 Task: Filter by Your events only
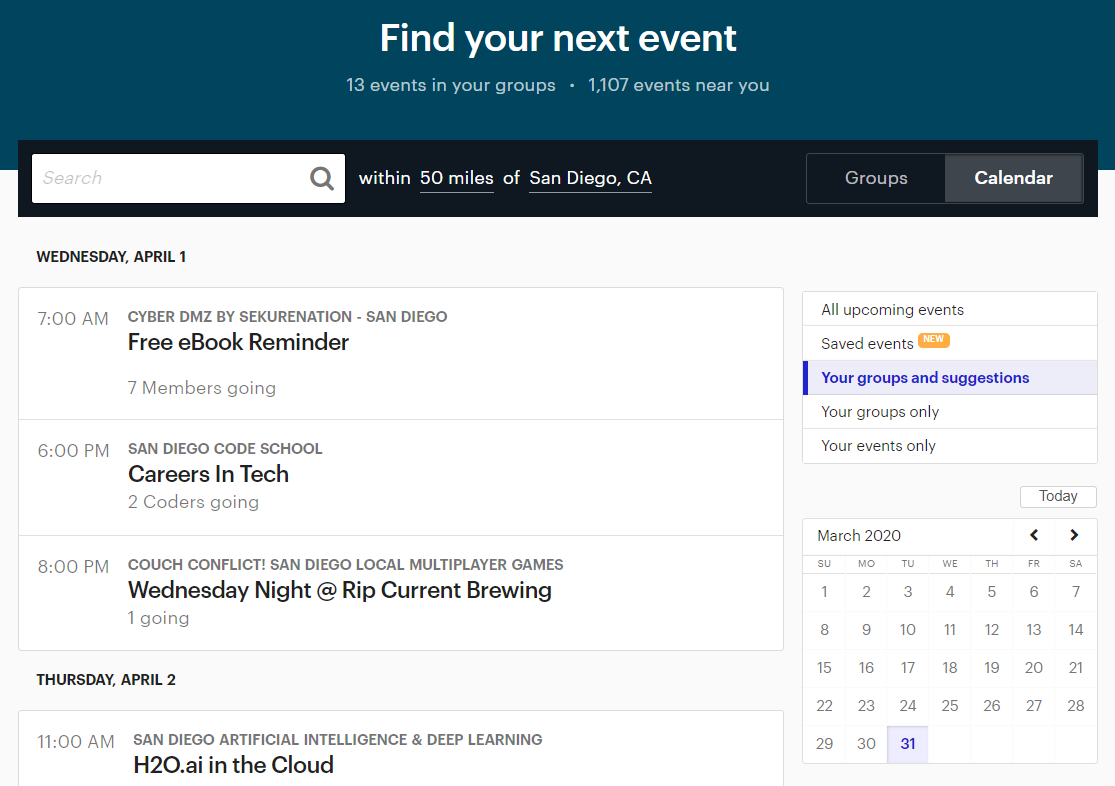949,446
